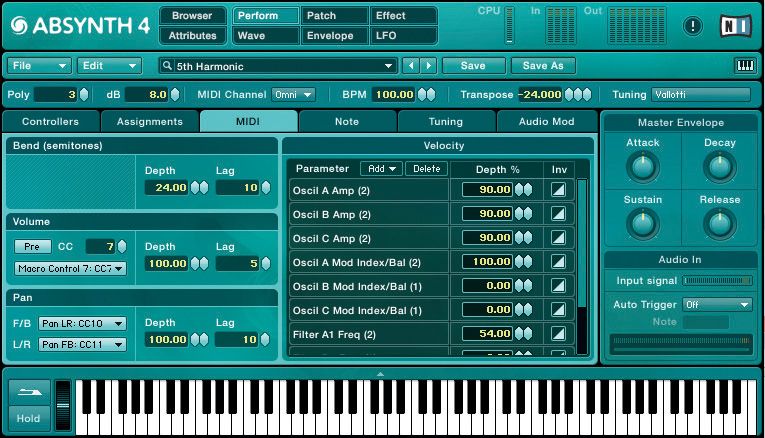This screenshot has width=765, height=438.
Task: Go to the previous preset arrow
Action: tap(411, 65)
